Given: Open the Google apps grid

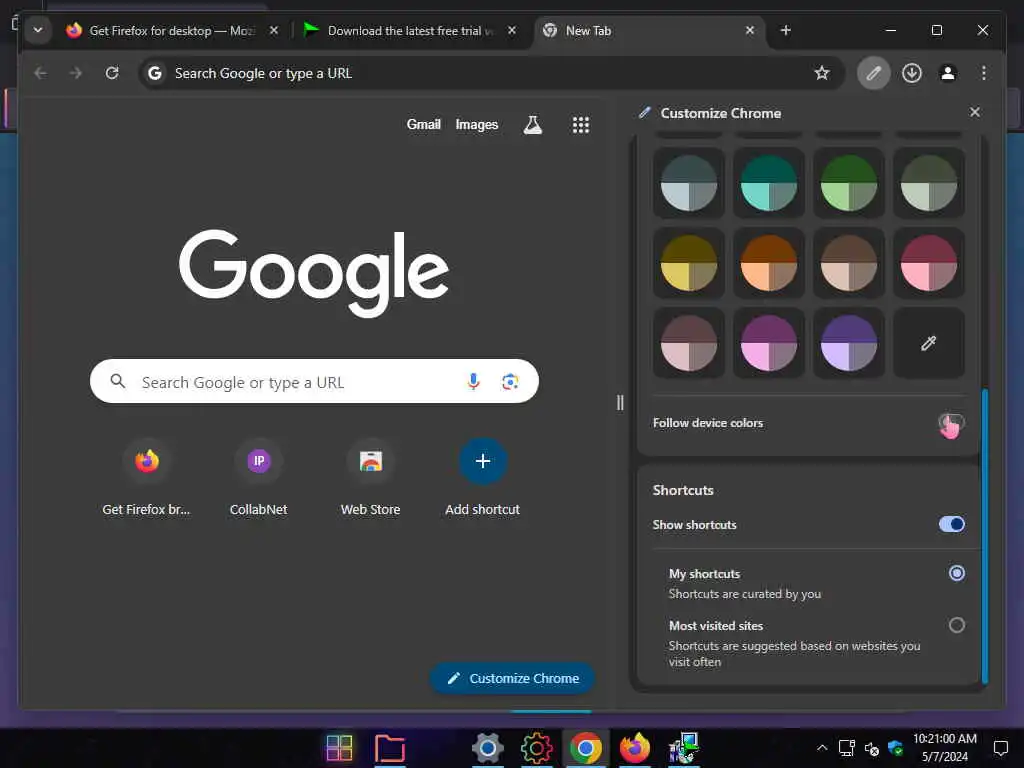Looking at the screenshot, I should point(581,124).
